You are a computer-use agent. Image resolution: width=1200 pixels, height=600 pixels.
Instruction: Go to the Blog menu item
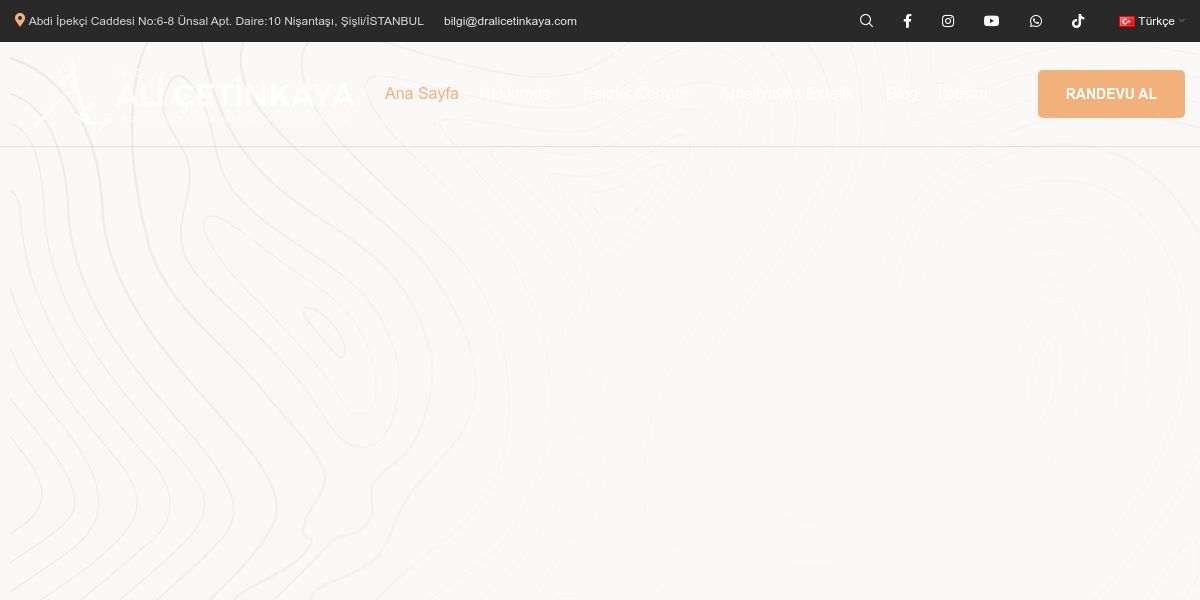(x=901, y=93)
